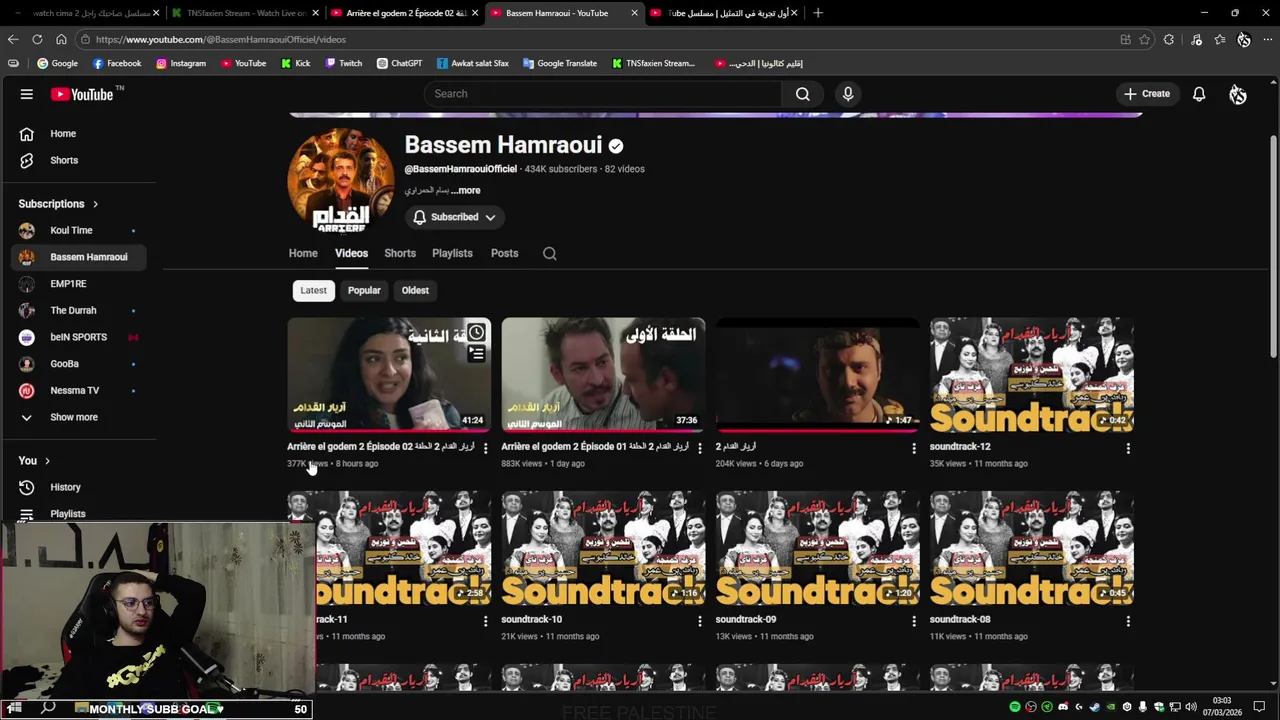Select the Oldest sort chip
Image resolution: width=1280 pixels, height=720 pixels.
(x=415, y=290)
